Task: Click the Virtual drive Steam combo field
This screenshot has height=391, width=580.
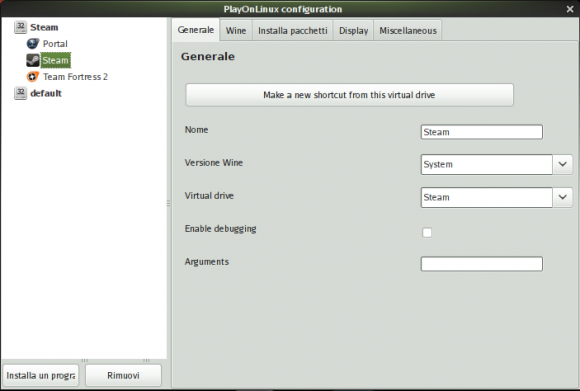Action: [x=486, y=197]
